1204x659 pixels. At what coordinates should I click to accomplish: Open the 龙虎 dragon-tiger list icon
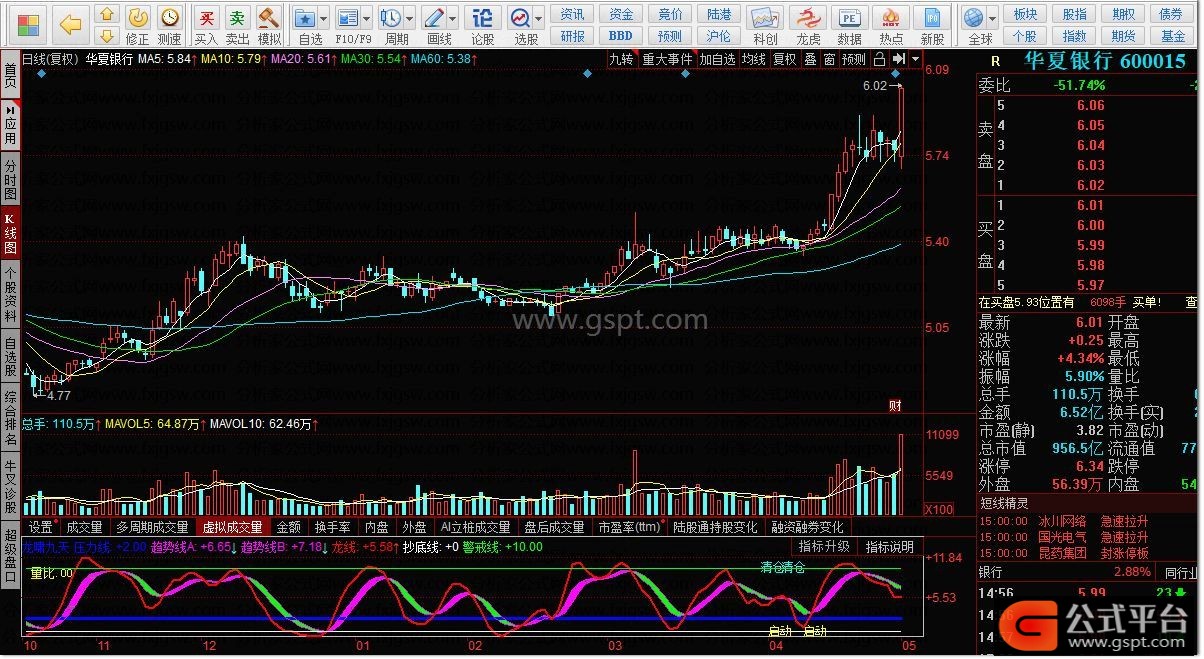[x=808, y=25]
